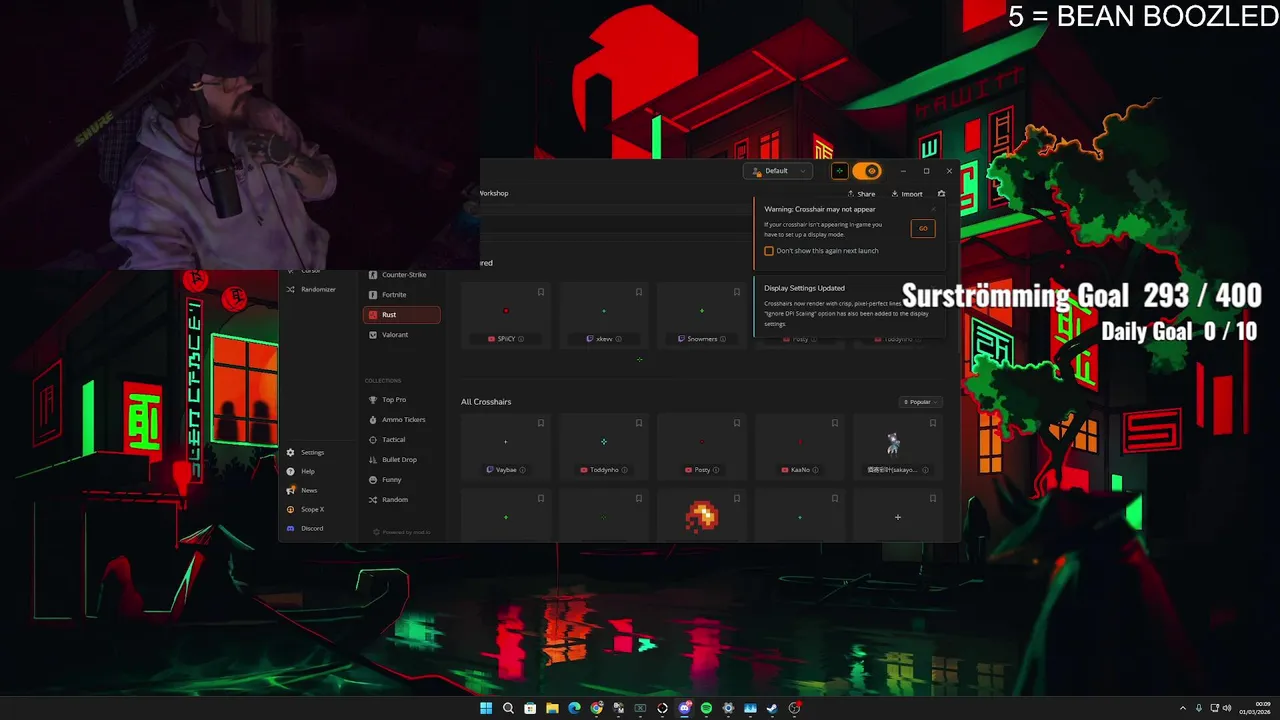The height and width of the screenshot is (720, 1280).
Task: Bookmark the Snowmers crosshair
Action: click(x=737, y=292)
